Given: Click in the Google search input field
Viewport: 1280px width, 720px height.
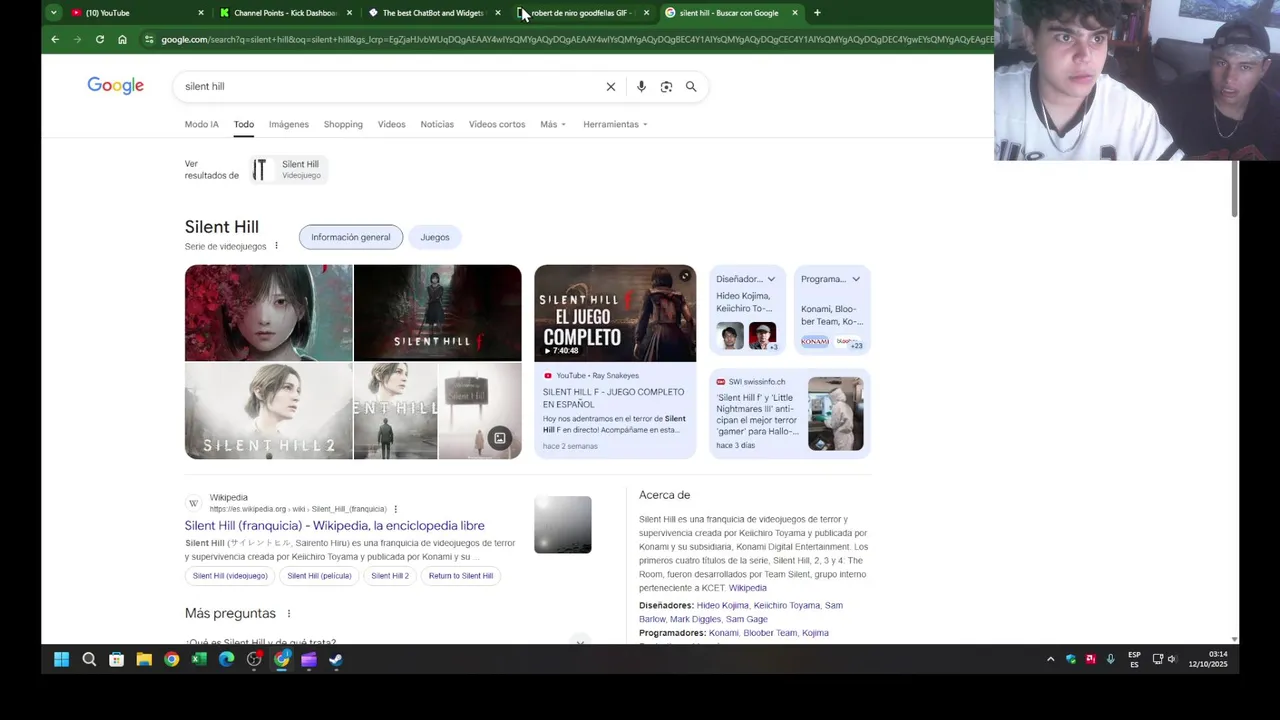Looking at the screenshot, I should point(390,87).
